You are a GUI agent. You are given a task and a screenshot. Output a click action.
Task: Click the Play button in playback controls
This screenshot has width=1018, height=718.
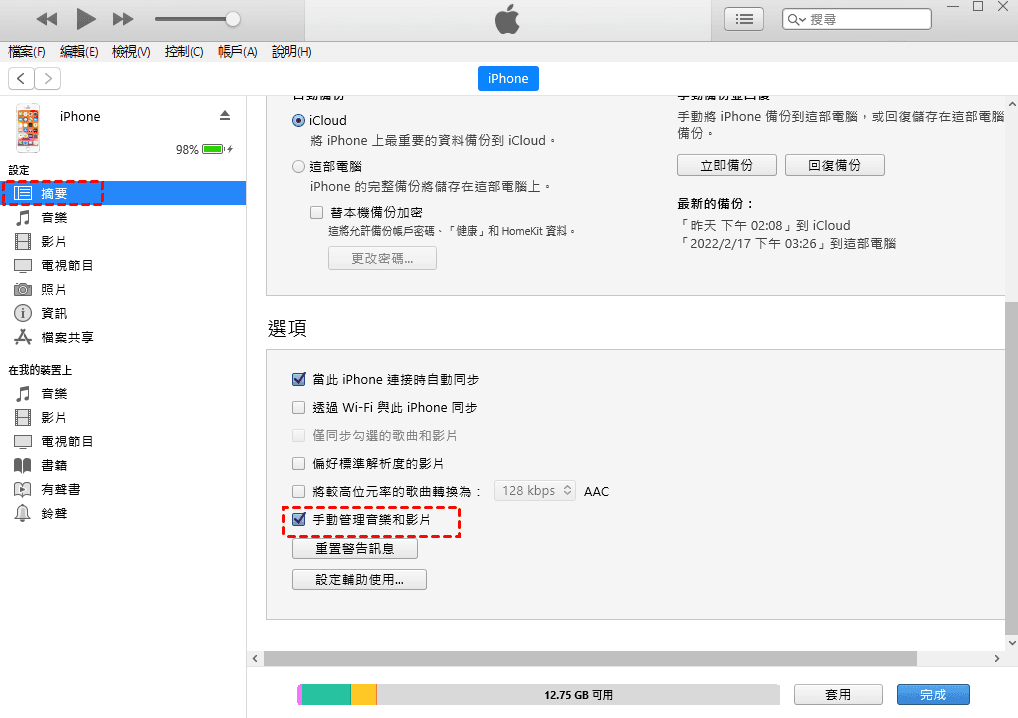(86, 19)
